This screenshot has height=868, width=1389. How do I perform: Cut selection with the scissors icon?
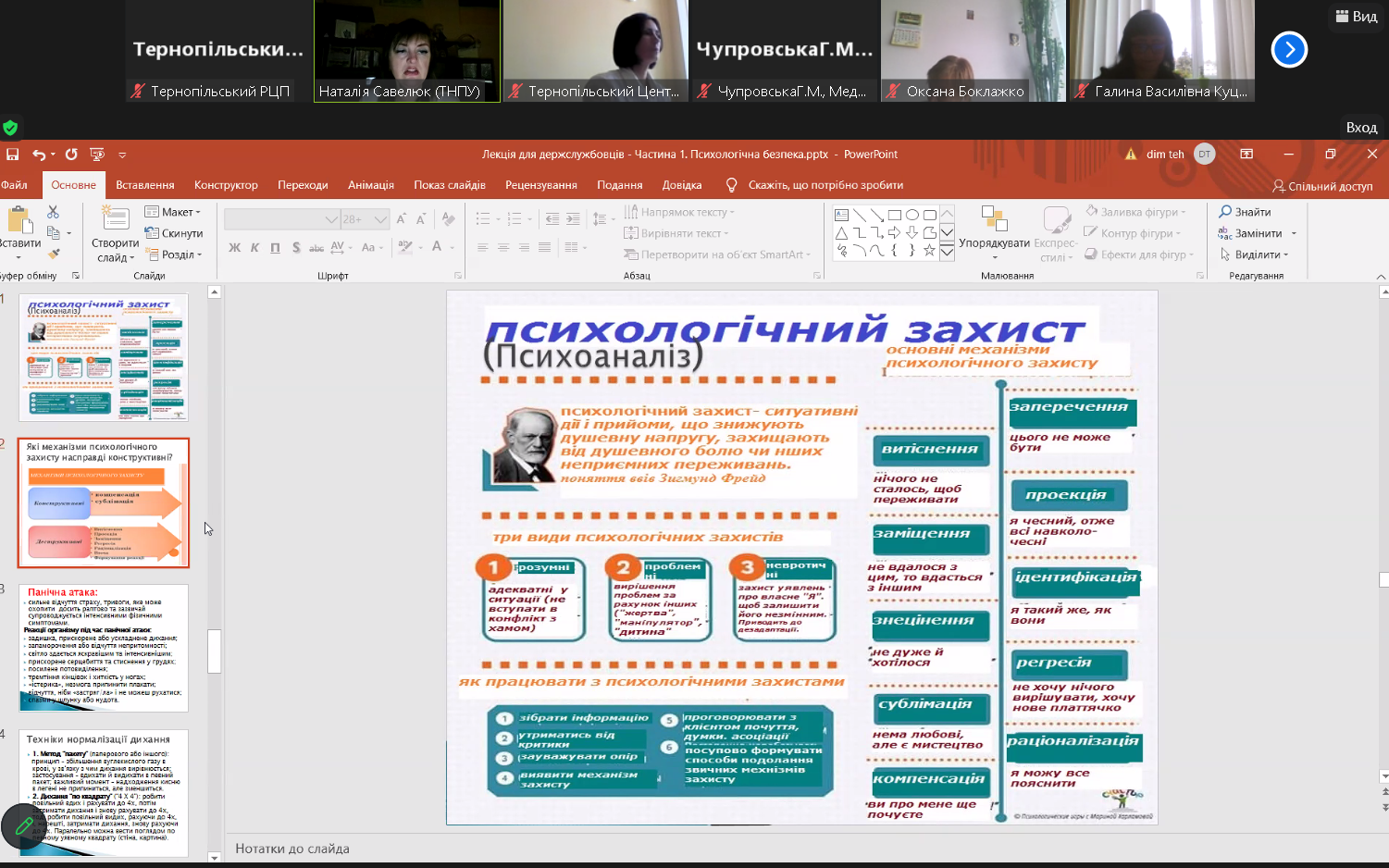point(53,212)
